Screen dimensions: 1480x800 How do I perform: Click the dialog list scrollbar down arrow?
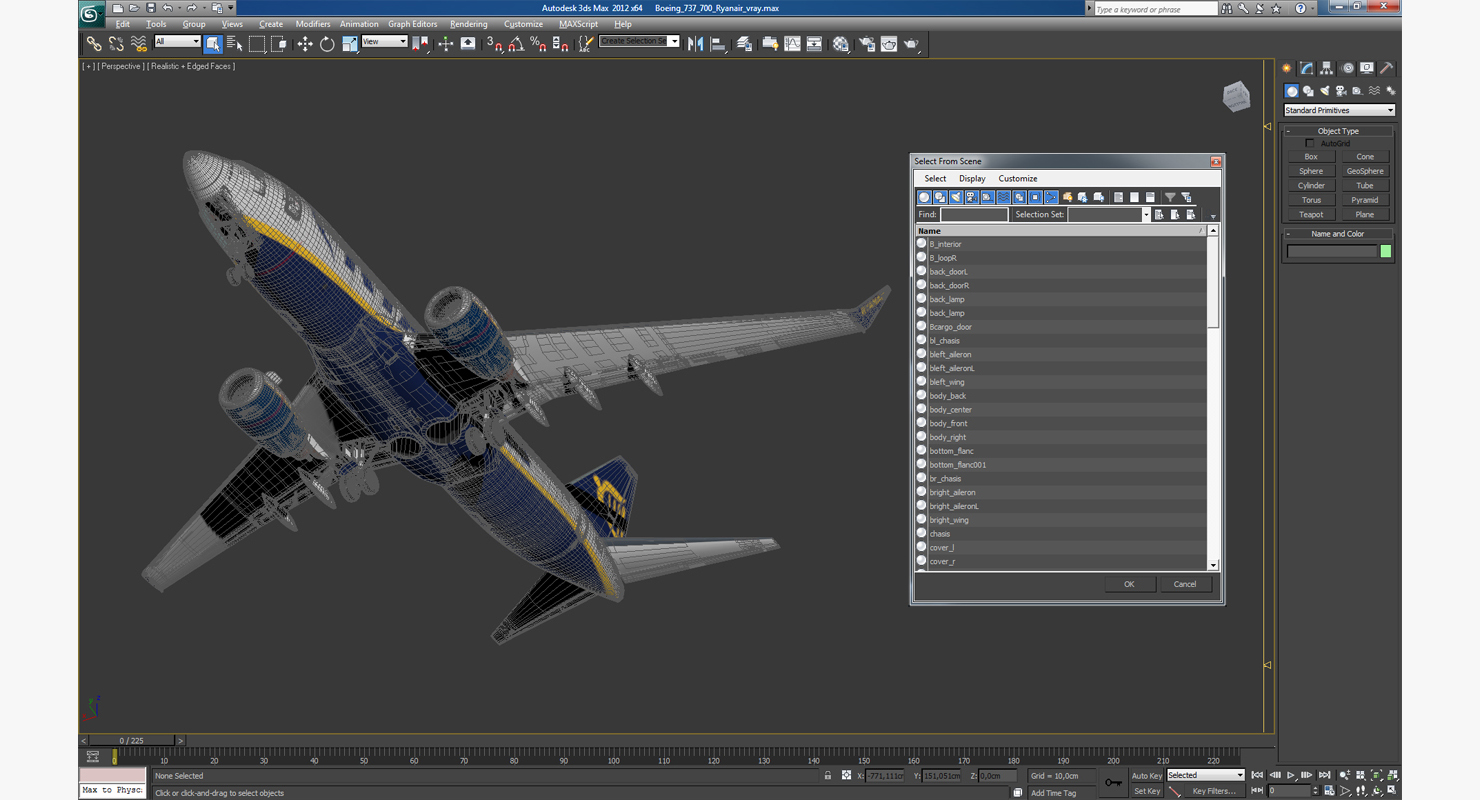click(1213, 566)
